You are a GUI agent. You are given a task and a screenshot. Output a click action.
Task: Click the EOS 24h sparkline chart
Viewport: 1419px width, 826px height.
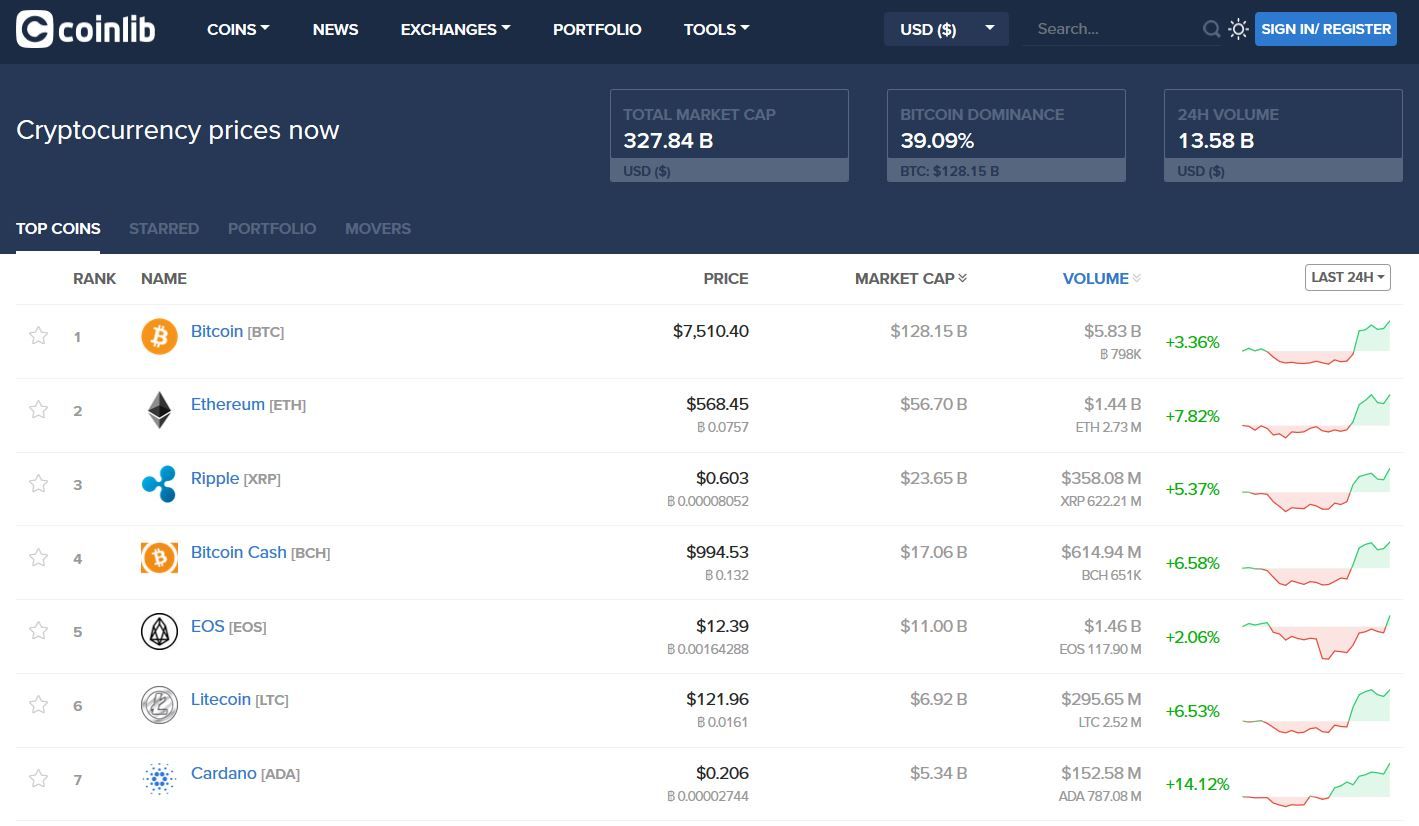click(x=1316, y=636)
